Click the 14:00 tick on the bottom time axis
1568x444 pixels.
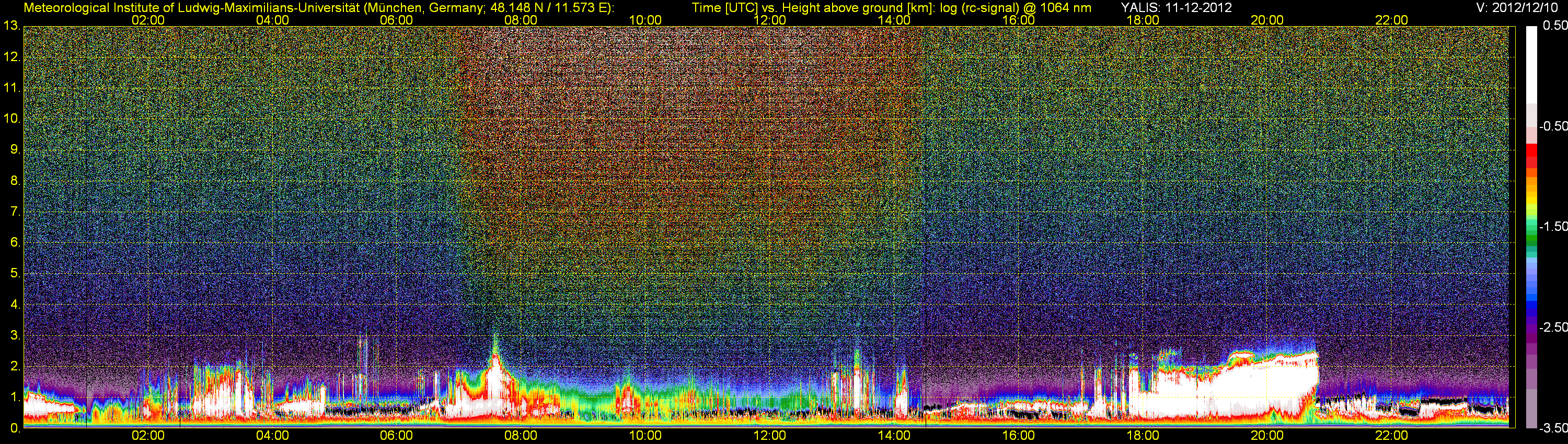(x=894, y=436)
